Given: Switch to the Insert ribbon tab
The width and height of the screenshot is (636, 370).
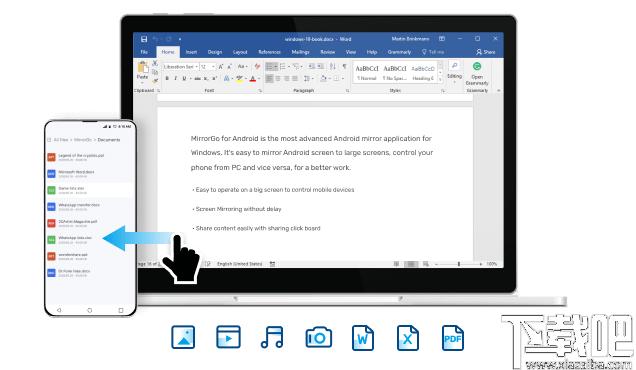Looking at the screenshot, I should pos(191,52).
